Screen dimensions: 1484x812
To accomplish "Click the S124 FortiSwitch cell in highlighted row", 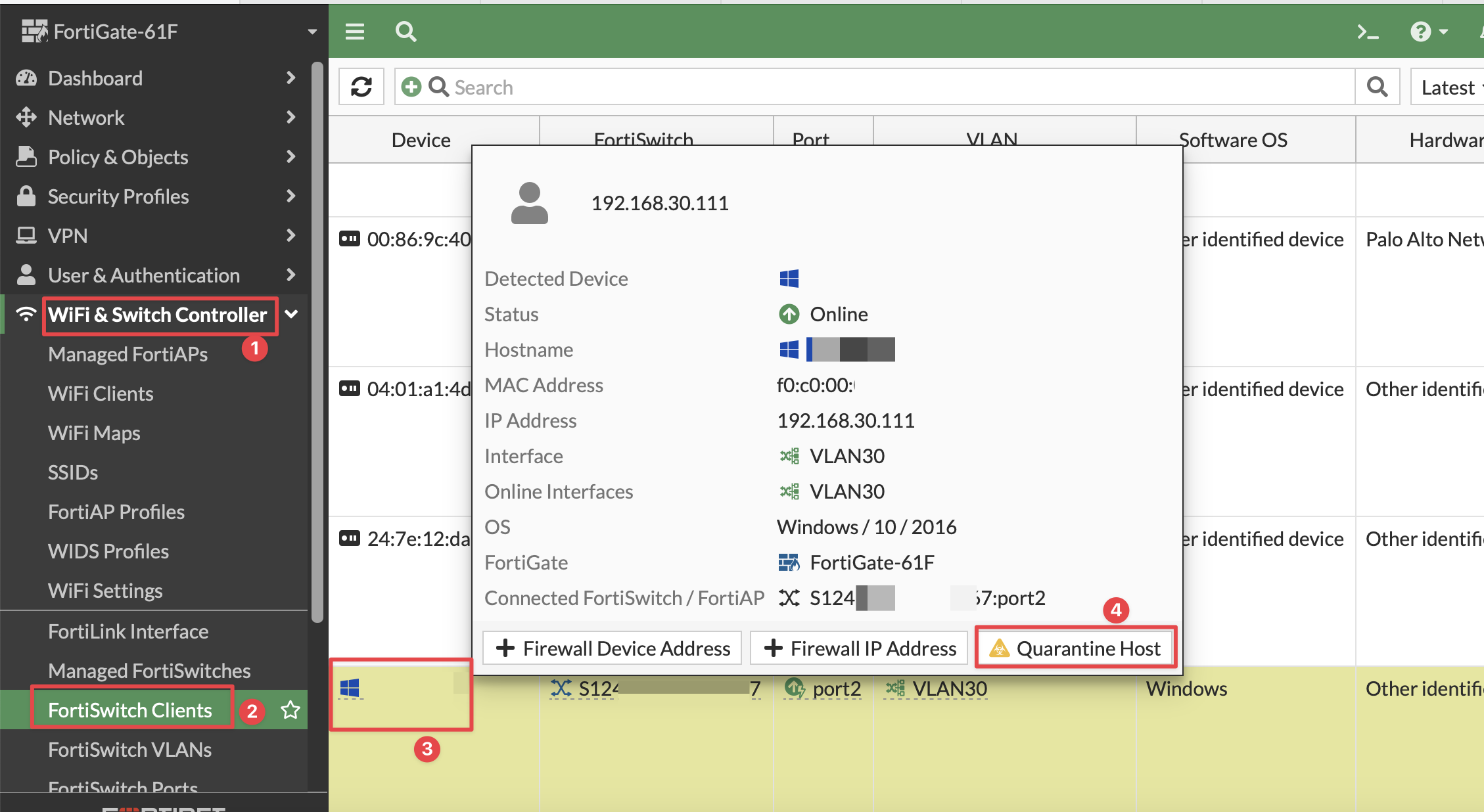I will coord(655,688).
